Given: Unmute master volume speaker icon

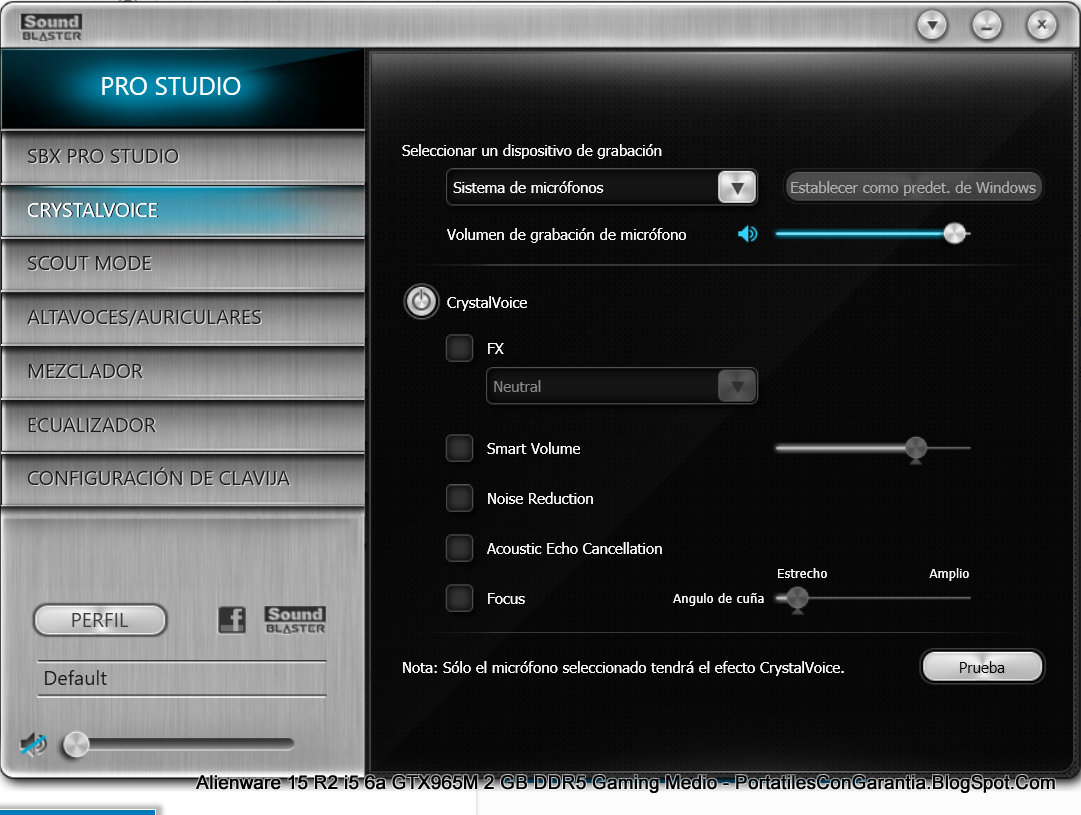Looking at the screenshot, I should pos(33,744).
